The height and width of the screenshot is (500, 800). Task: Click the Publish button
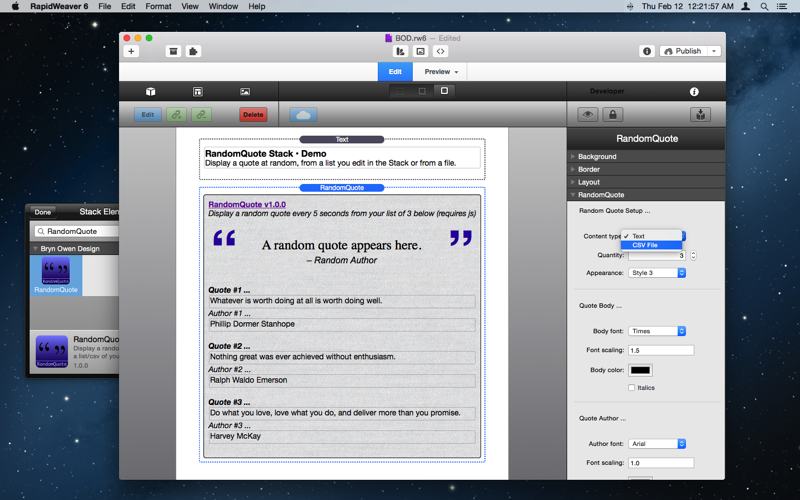[684, 51]
